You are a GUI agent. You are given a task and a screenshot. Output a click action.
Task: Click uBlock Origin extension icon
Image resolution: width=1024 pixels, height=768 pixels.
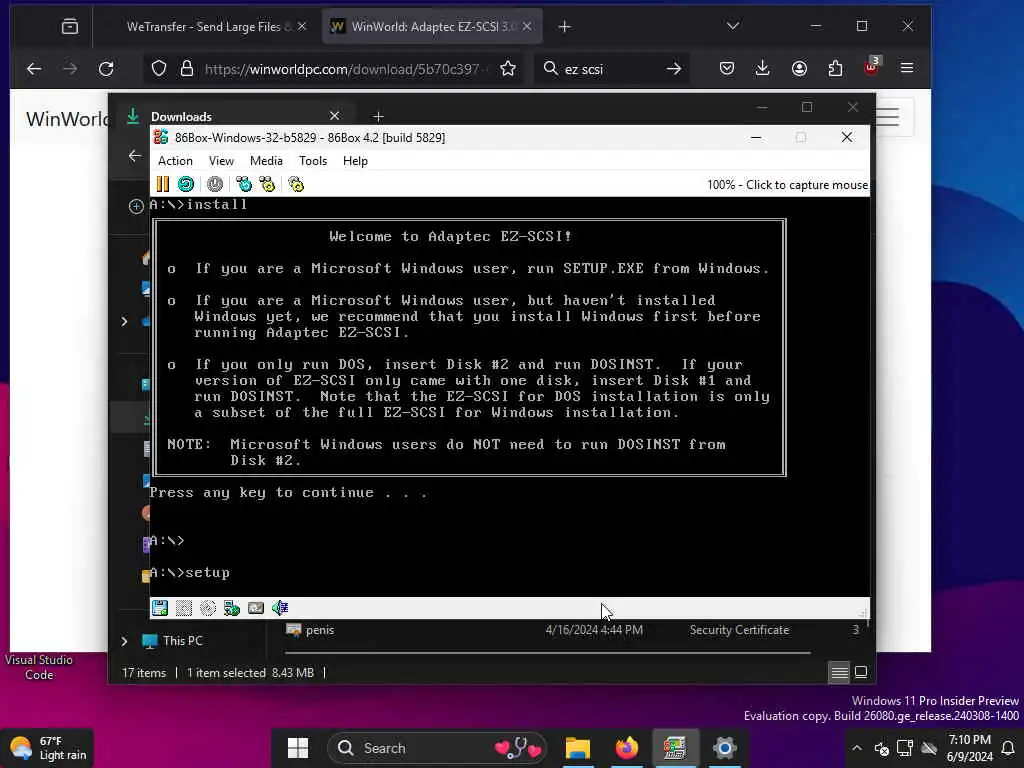pyautogui.click(x=872, y=67)
